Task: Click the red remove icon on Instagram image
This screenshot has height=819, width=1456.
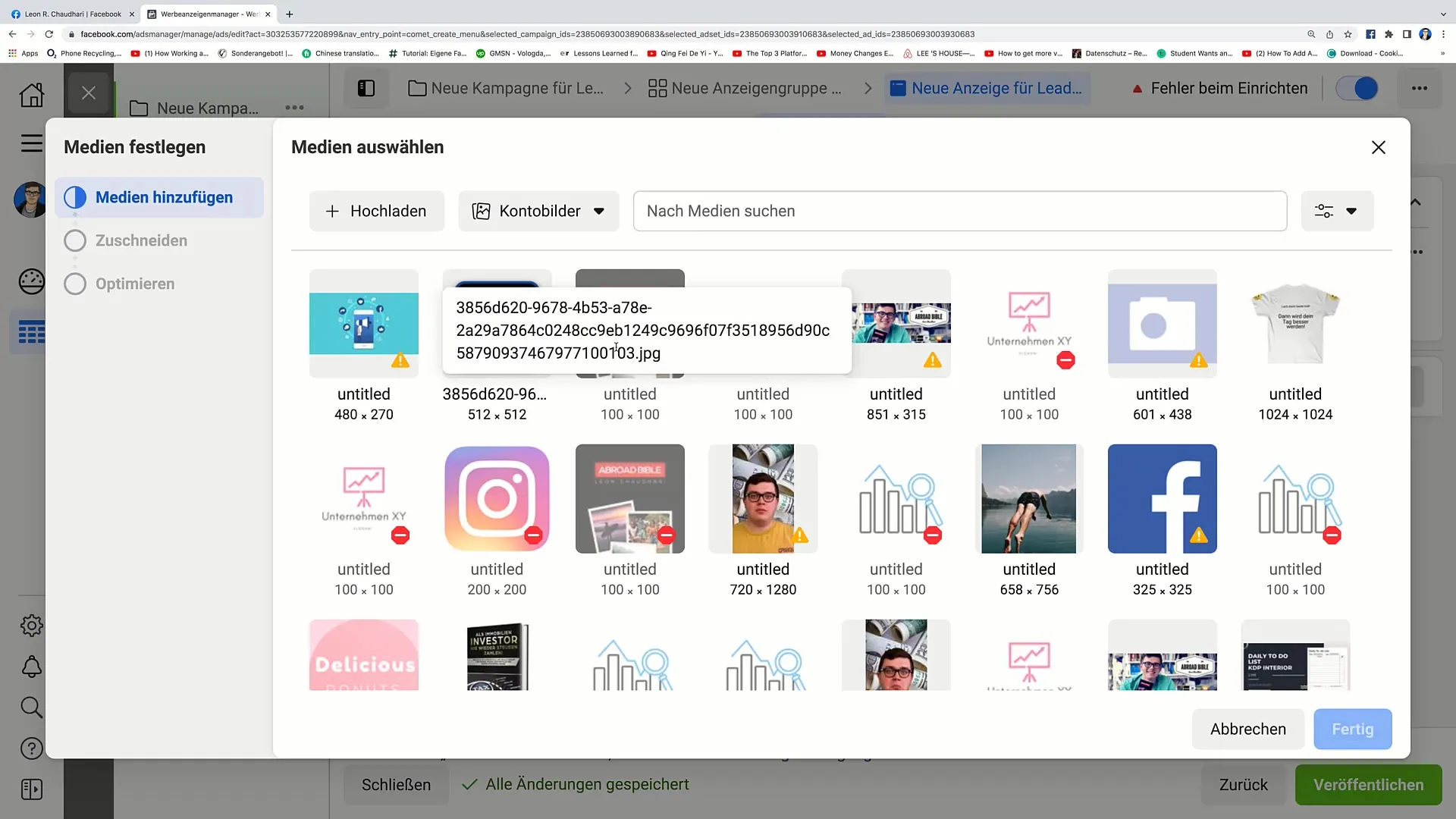Action: click(x=534, y=536)
